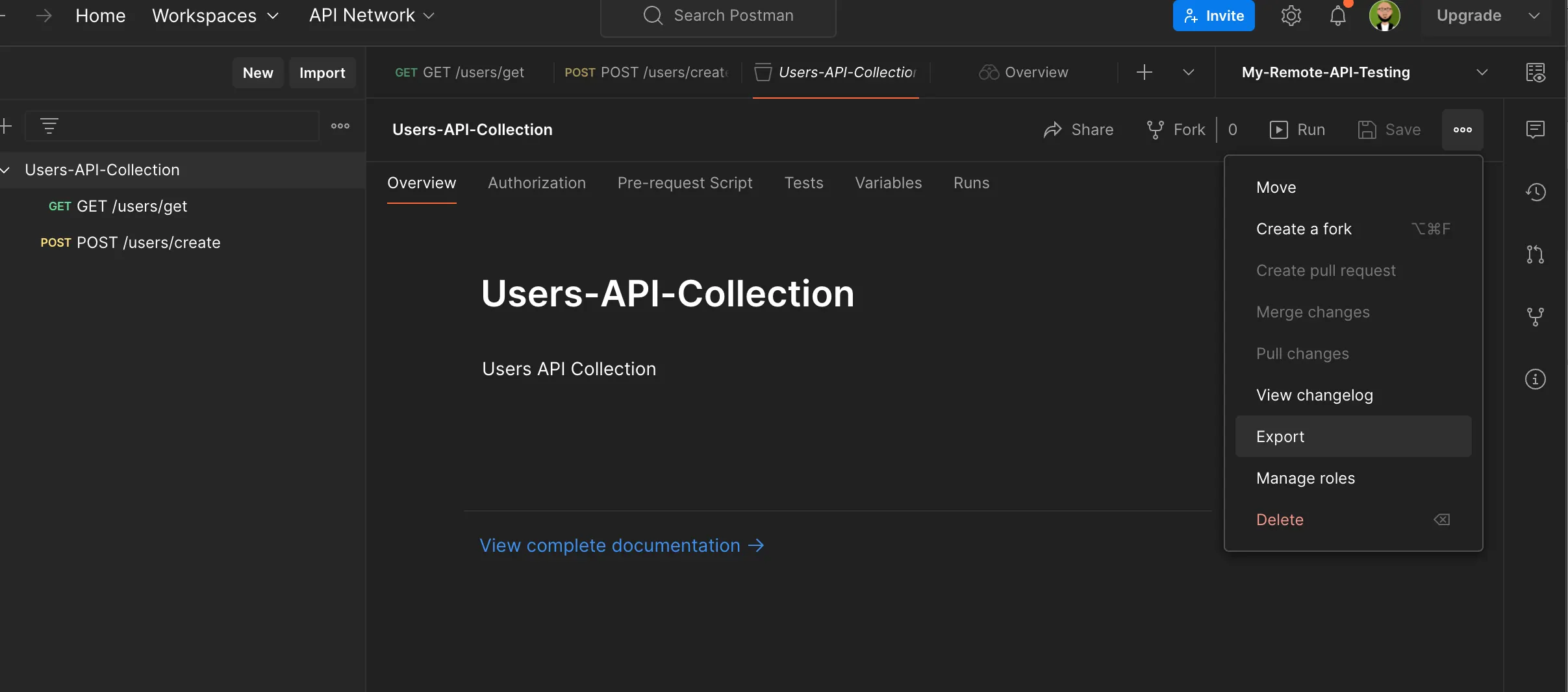Choose Create pull request menu item
This screenshot has width=1568, height=692.
tap(1353, 270)
